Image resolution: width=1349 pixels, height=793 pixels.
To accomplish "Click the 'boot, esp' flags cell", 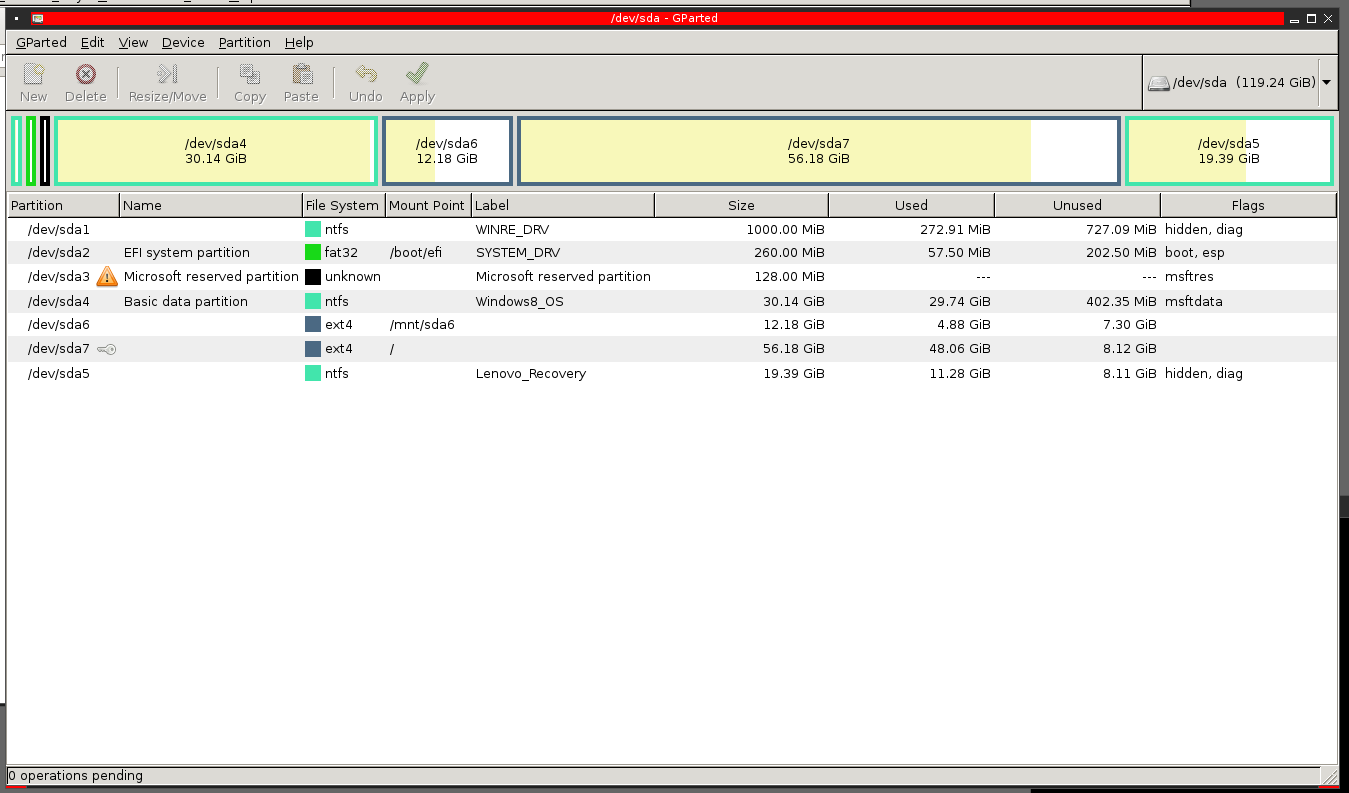I will coord(1195,253).
